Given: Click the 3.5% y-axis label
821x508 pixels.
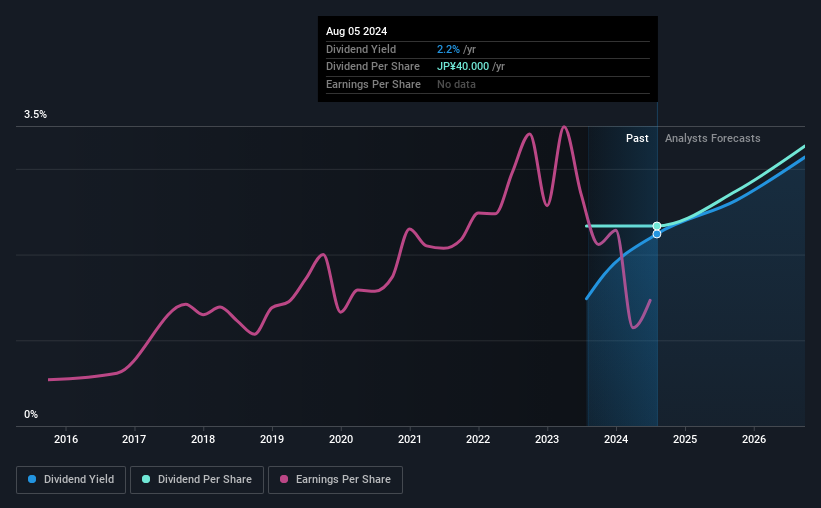Looking at the screenshot, I should tap(36, 114).
